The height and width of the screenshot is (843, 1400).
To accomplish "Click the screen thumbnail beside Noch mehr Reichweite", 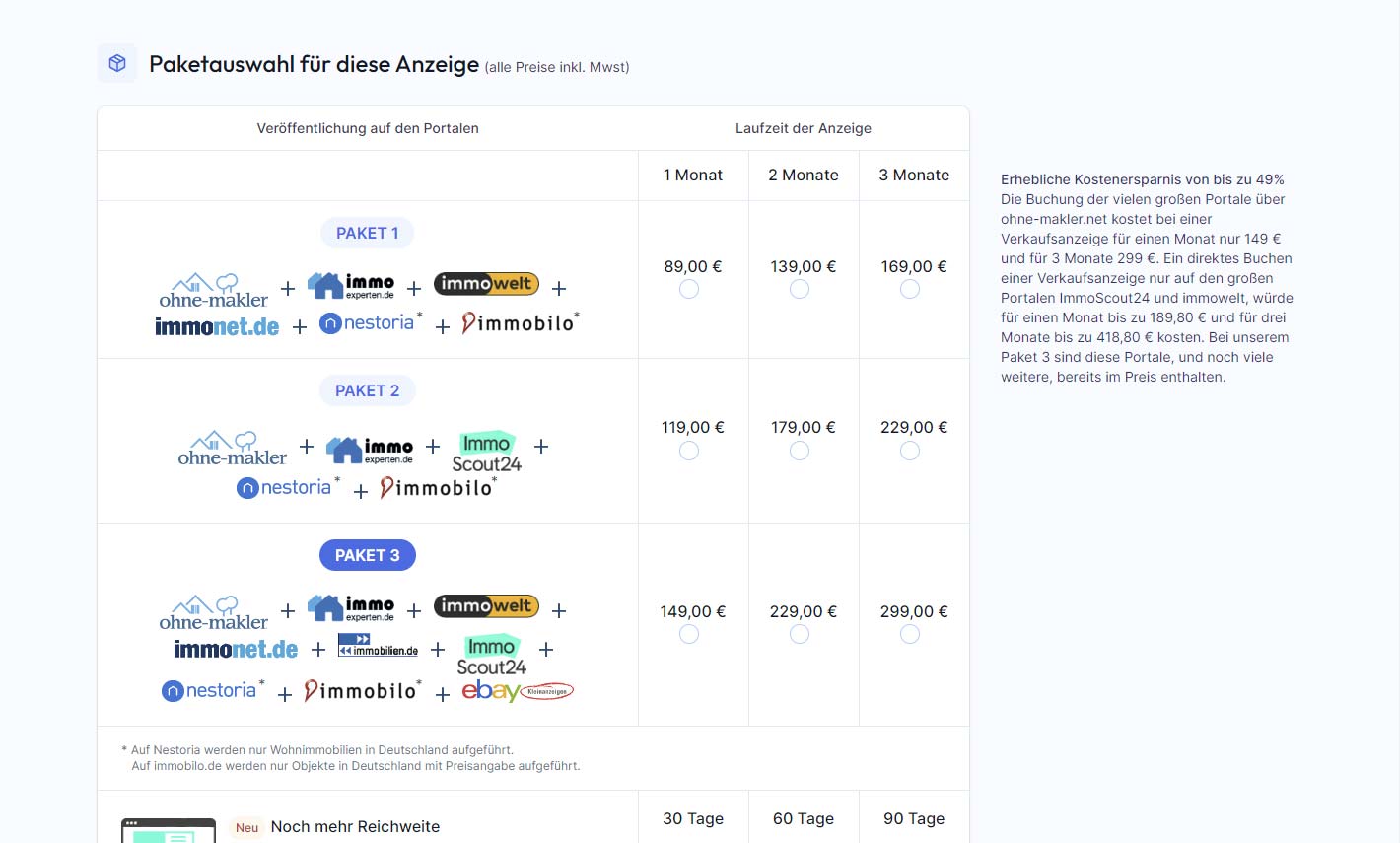I will [x=169, y=831].
